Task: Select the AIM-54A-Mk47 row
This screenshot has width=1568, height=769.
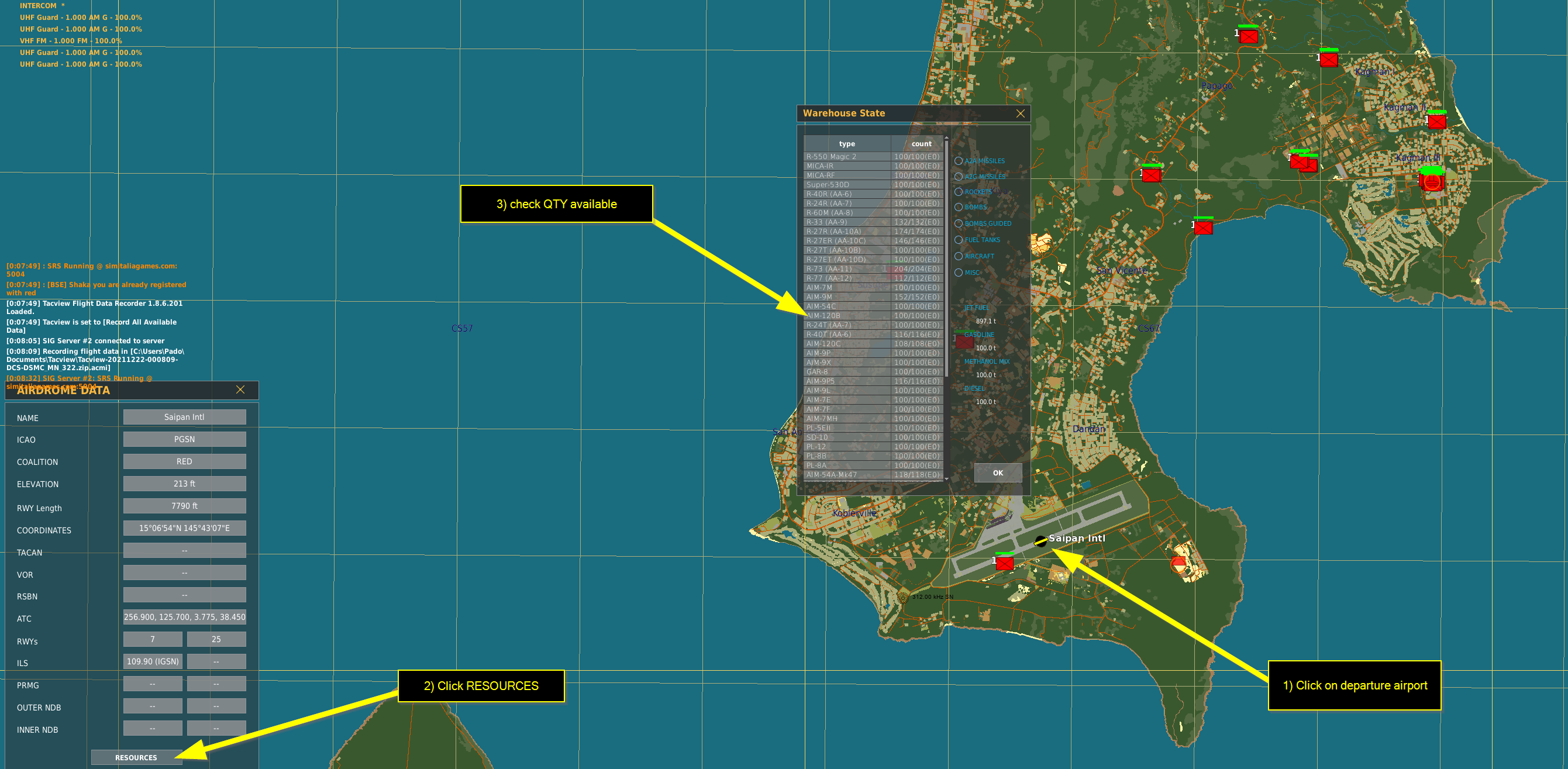Action: (x=873, y=474)
